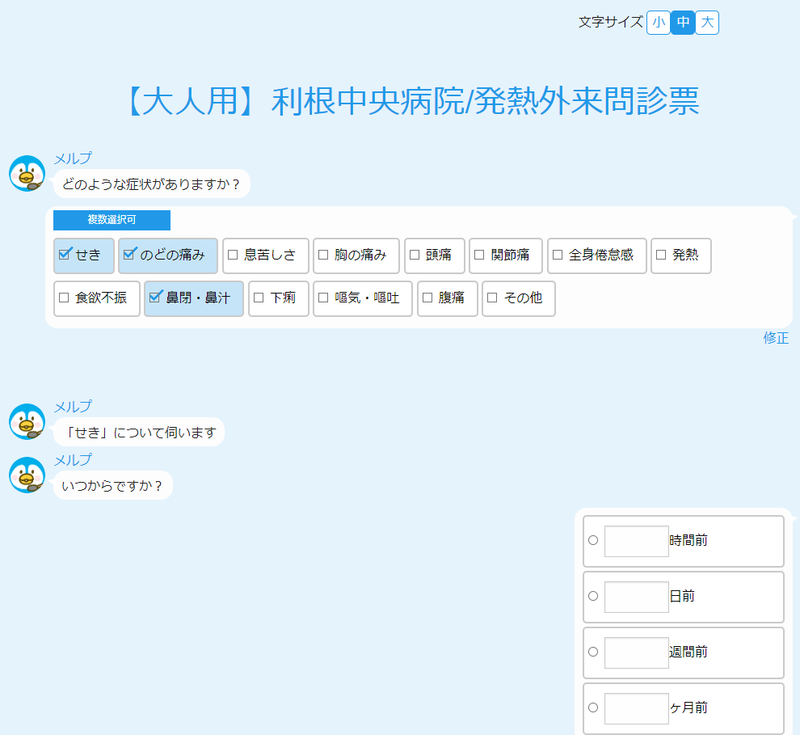
Task: Check the 胸の痛み symptom
Action: coord(356,256)
